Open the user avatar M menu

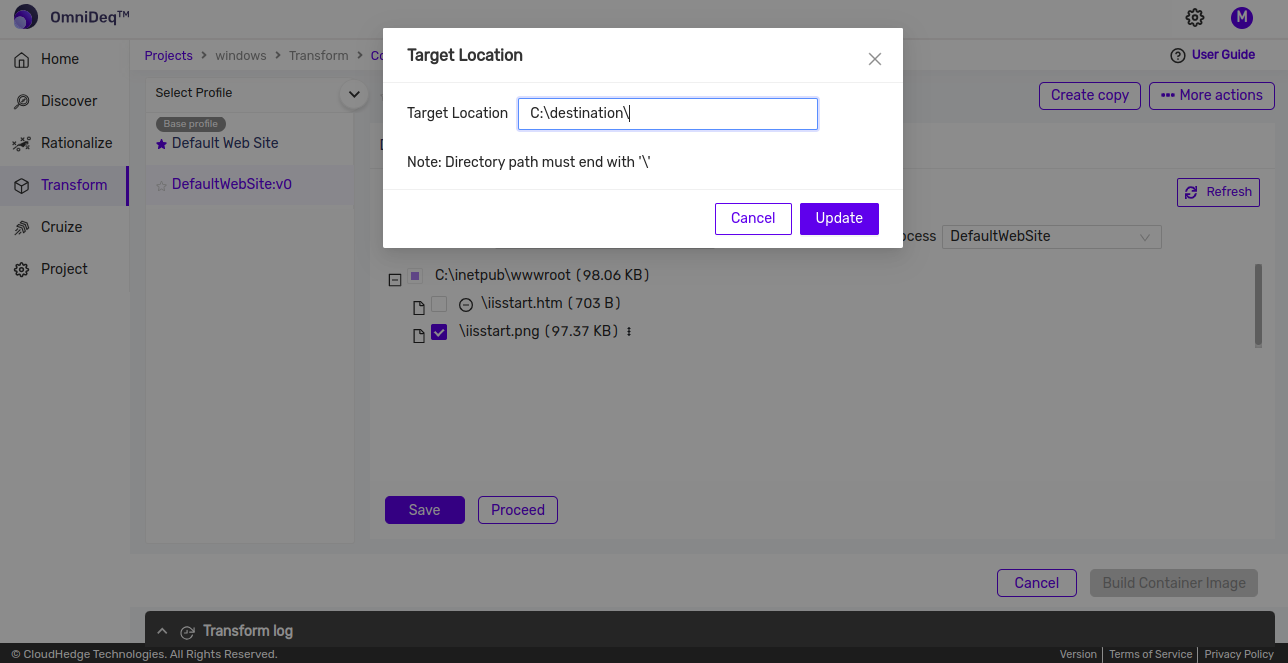click(x=1241, y=17)
